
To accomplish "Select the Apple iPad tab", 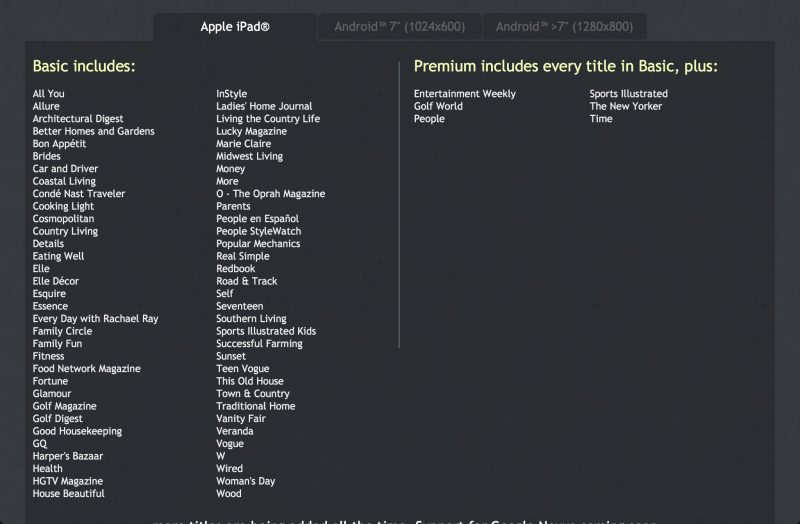I will [235, 27].
